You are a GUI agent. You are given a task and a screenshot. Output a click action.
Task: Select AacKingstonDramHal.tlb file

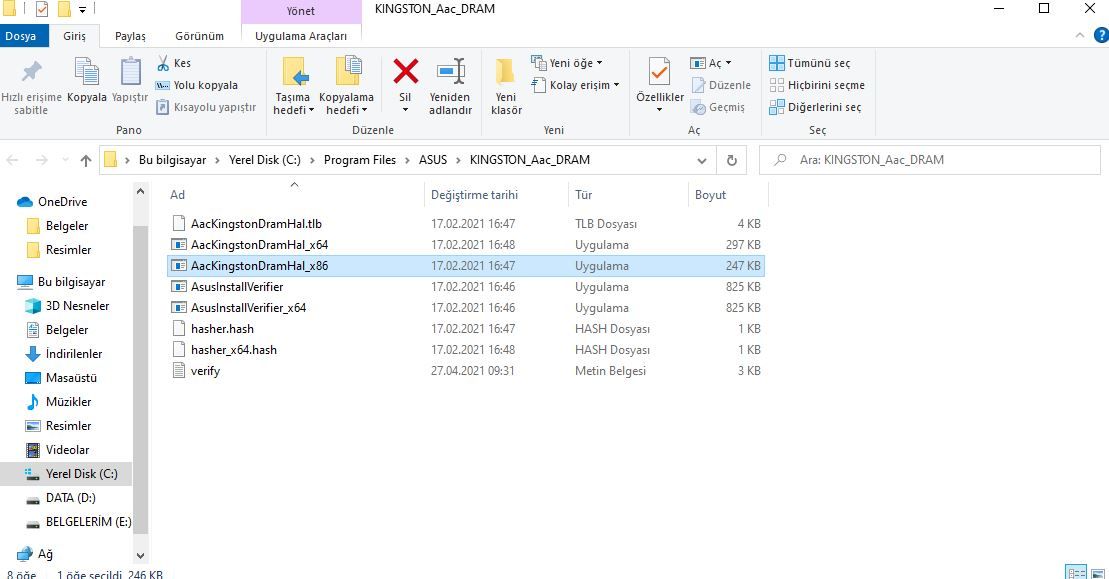467,223
